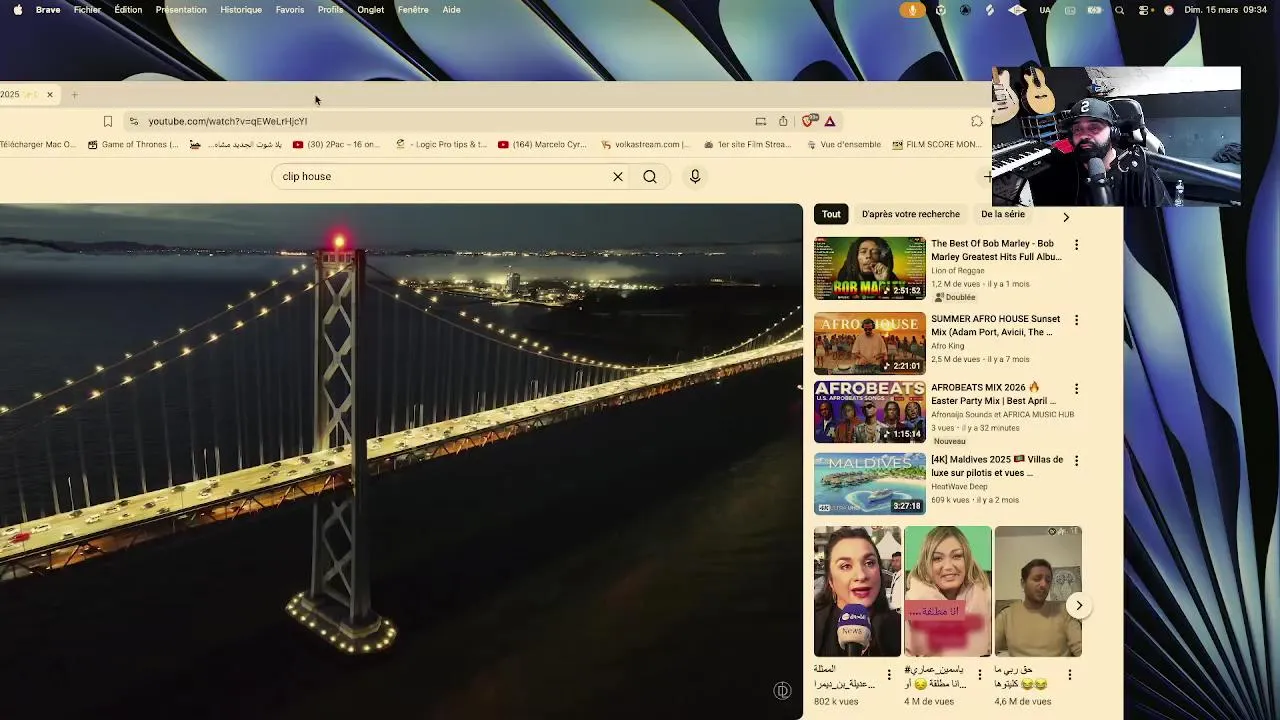Open the 2Pac – 16 on... bookmark
1280x720 pixels.
pyautogui.click(x=336, y=144)
